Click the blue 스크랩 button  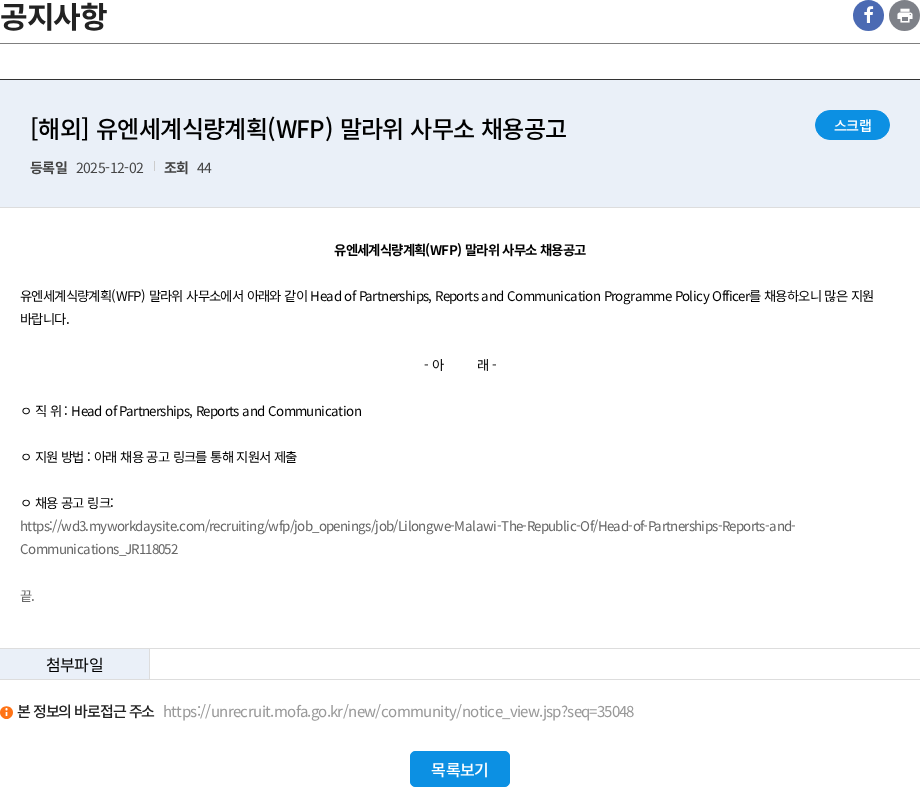[x=852, y=125]
